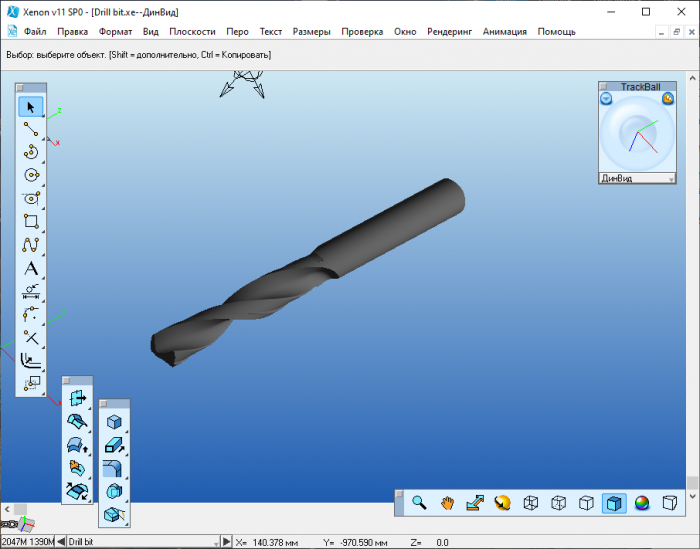
Task: Select the fillet edge 3D tool
Action: click(113, 468)
